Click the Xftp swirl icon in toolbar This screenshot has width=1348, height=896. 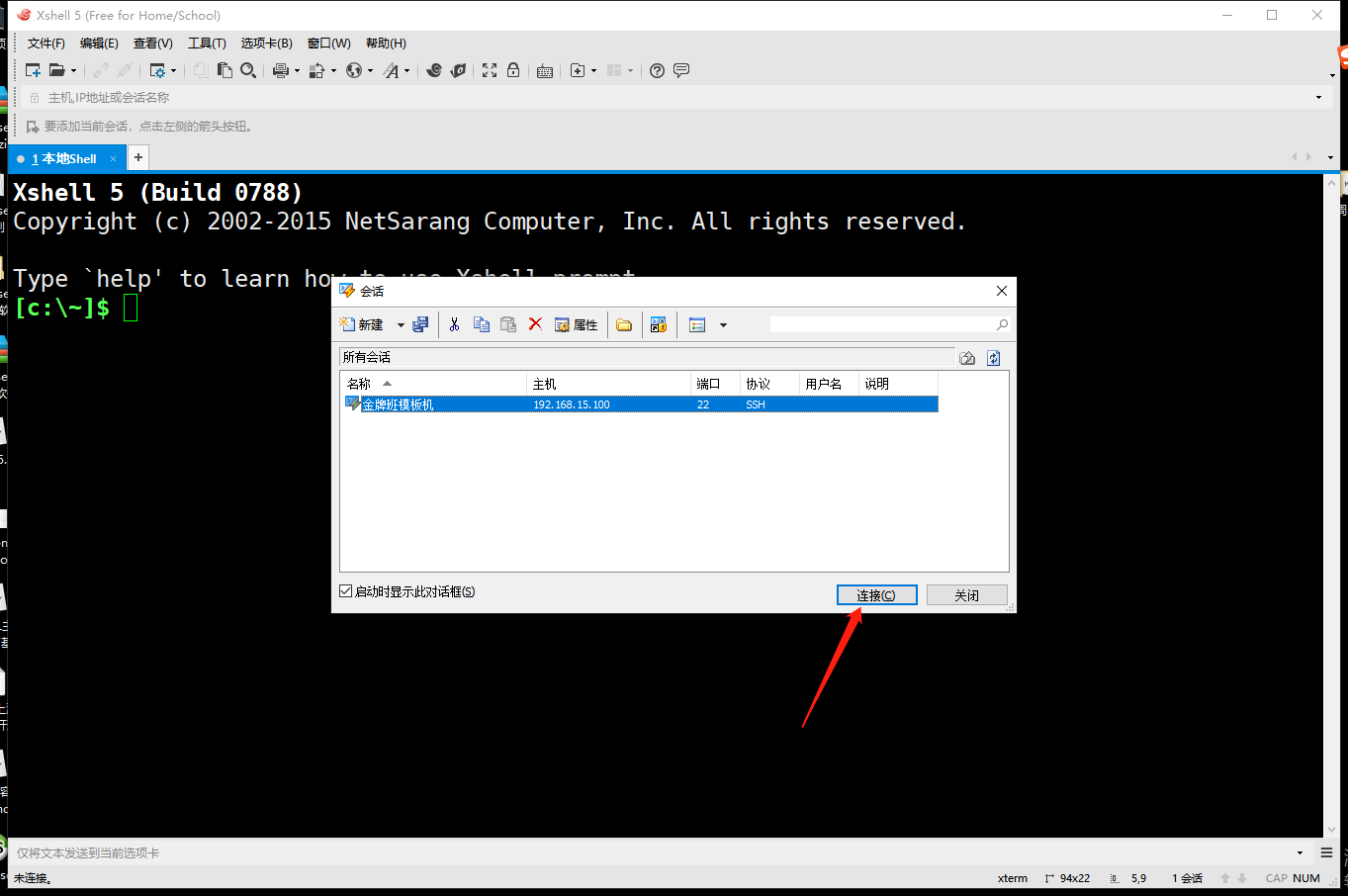pos(433,70)
